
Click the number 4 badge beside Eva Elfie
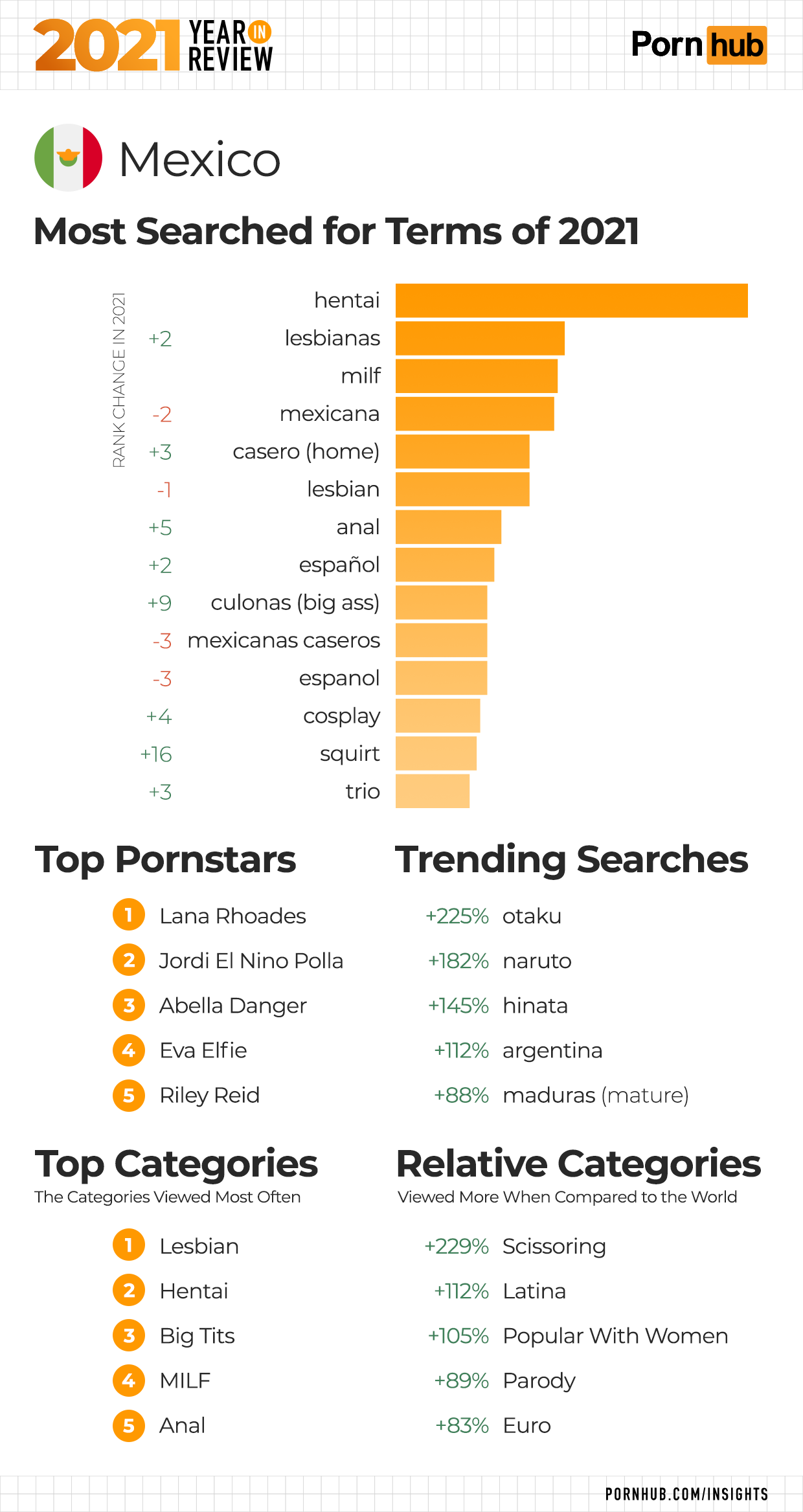(129, 1050)
